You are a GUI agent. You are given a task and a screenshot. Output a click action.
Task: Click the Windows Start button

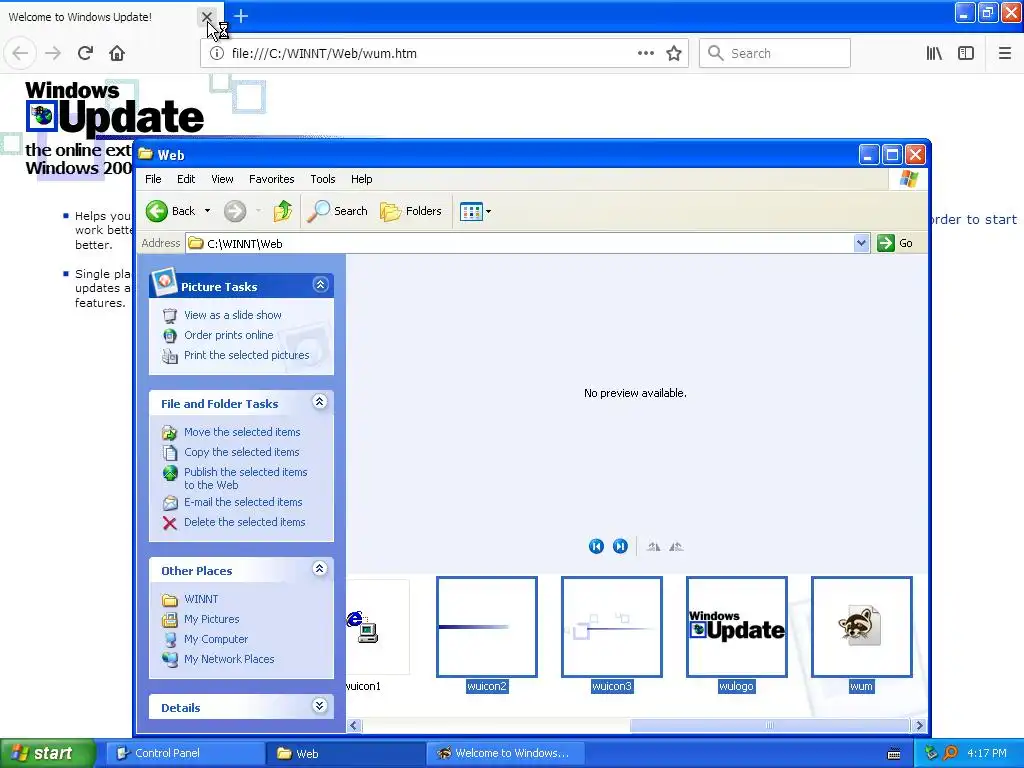coord(47,753)
